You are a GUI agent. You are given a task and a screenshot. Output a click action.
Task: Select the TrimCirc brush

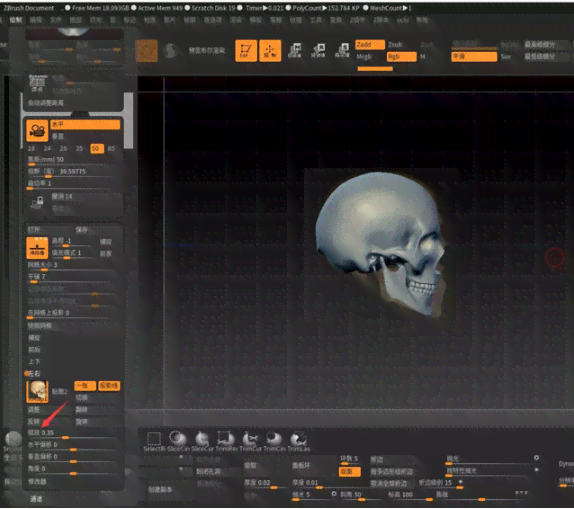(x=275, y=441)
